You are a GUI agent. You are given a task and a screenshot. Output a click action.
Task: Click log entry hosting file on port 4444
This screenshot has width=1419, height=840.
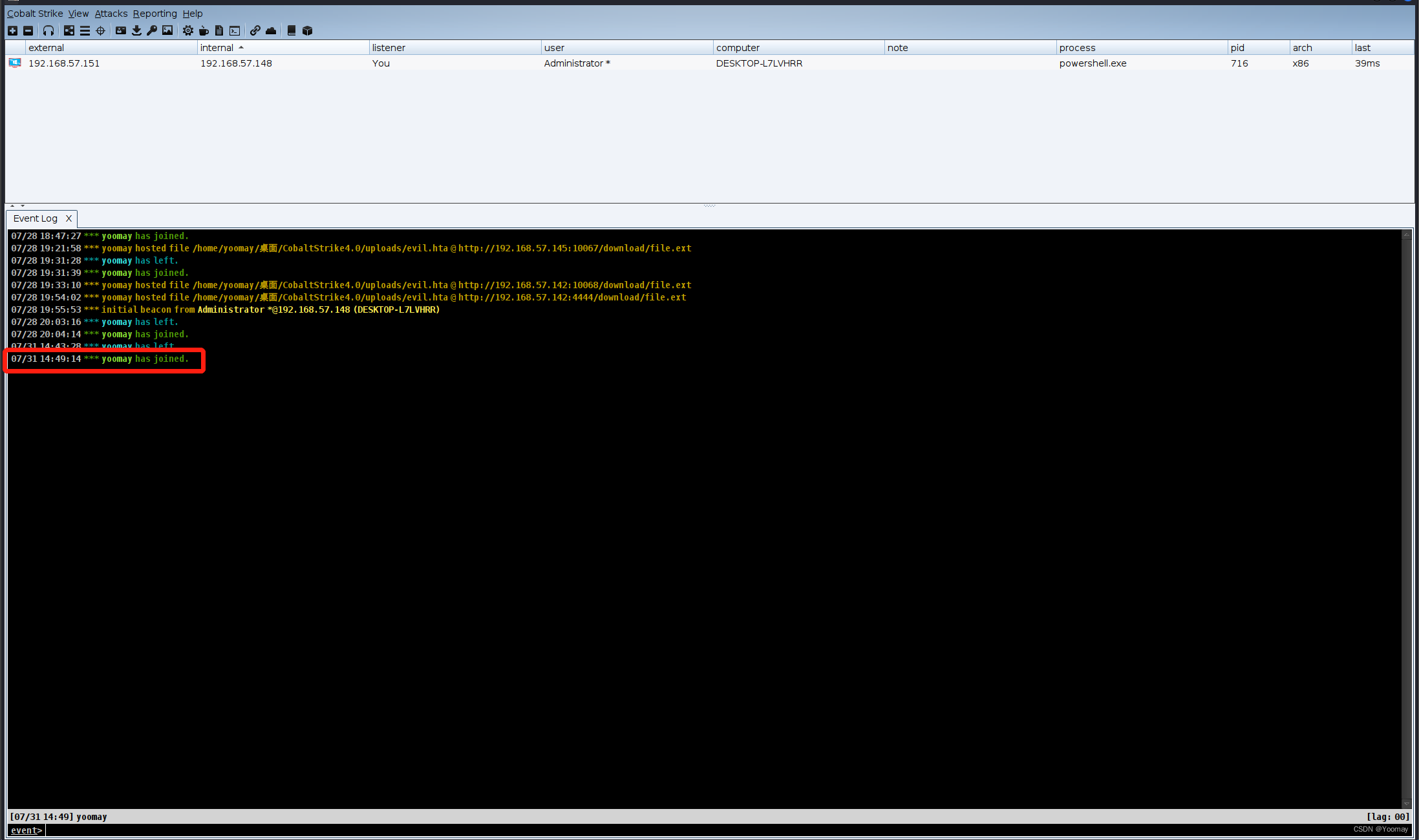[x=348, y=298]
